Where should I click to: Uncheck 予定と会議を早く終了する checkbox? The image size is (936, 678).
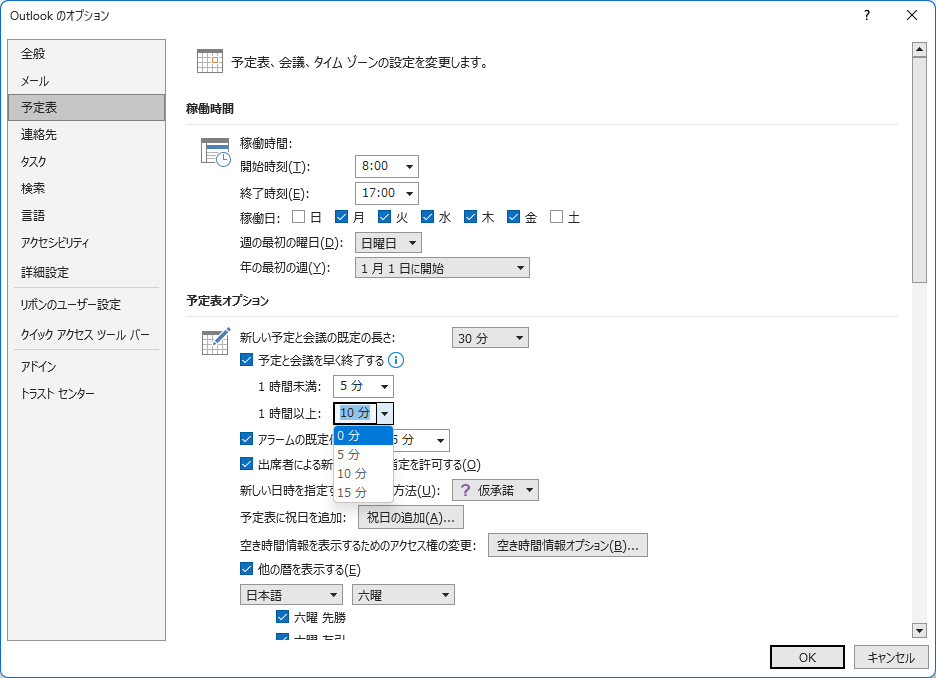coord(247,360)
